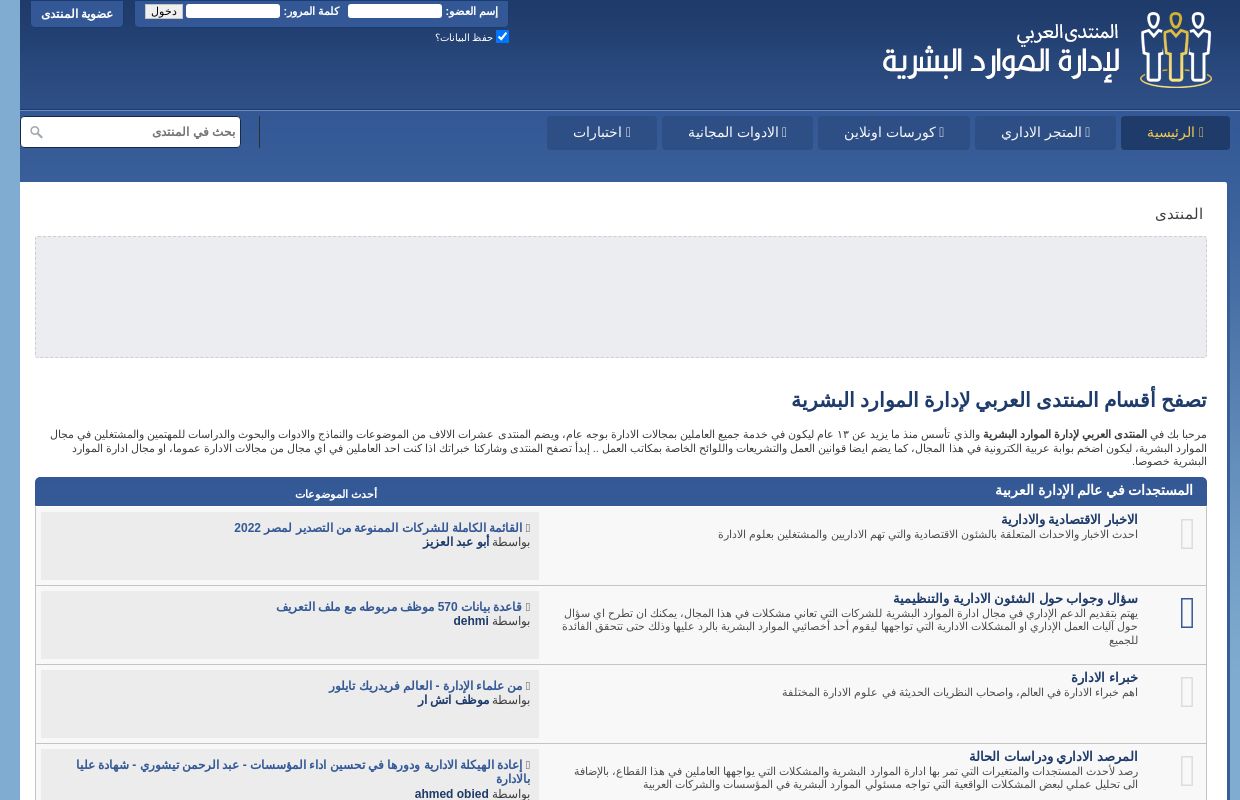The image size is (1240, 800).
Task: Click the الاخبار الاقتصادية والادارية section icon
Action: [1187, 534]
